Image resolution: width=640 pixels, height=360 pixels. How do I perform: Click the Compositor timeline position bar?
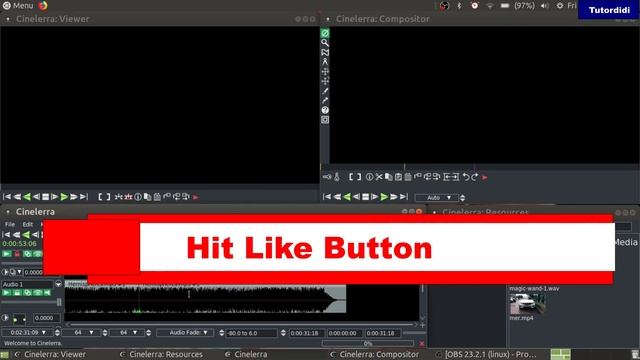click(480, 167)
